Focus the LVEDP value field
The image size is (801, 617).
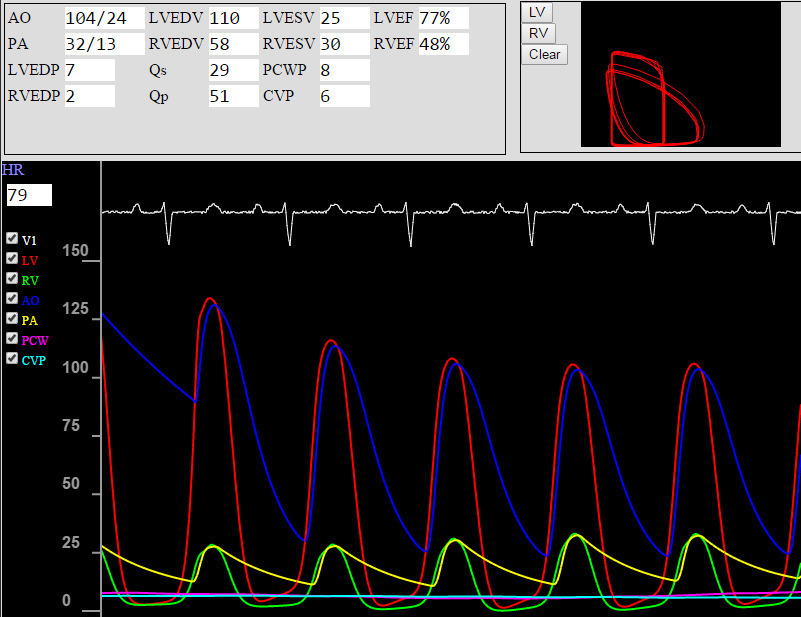coord(89,70)
